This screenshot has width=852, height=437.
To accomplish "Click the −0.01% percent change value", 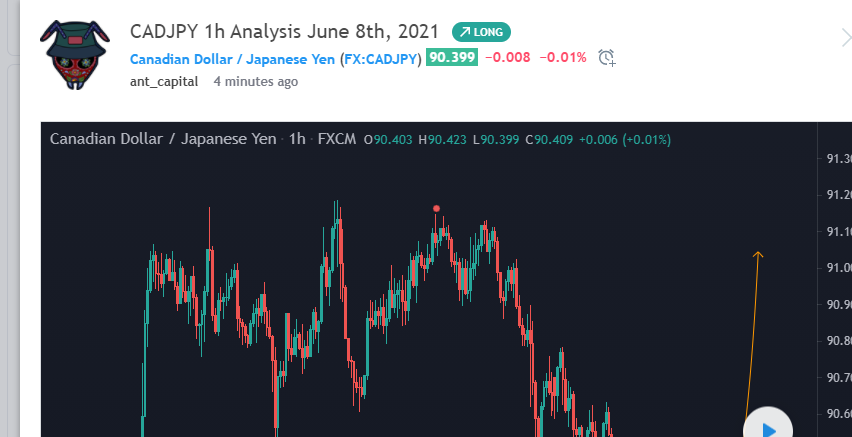I will (x=563, y=58).
